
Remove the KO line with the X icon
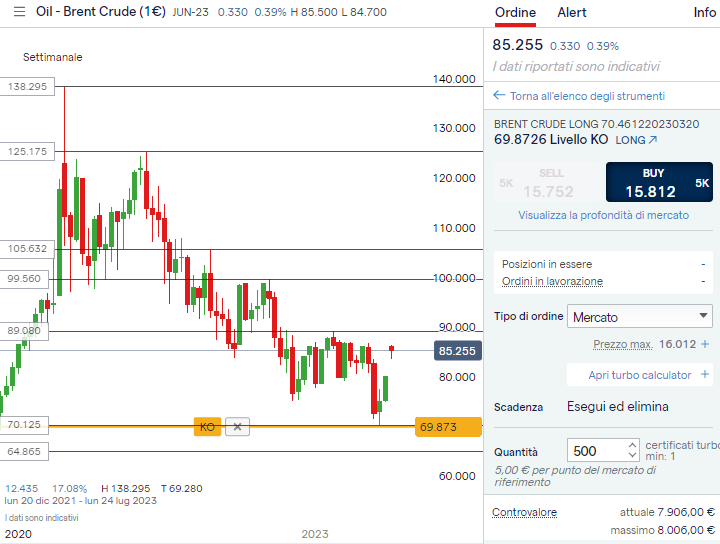coord(237,427)
